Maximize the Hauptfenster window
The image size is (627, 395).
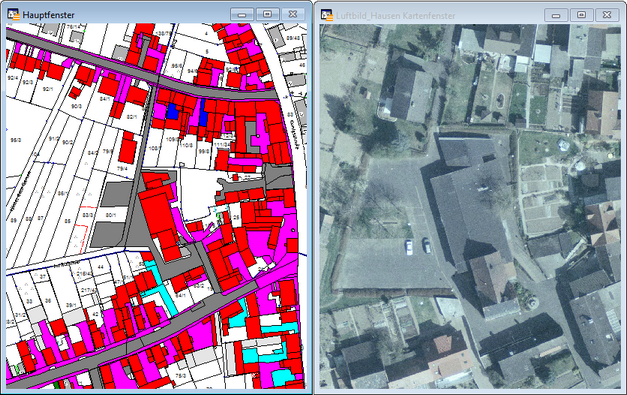[x=267, y=14]
